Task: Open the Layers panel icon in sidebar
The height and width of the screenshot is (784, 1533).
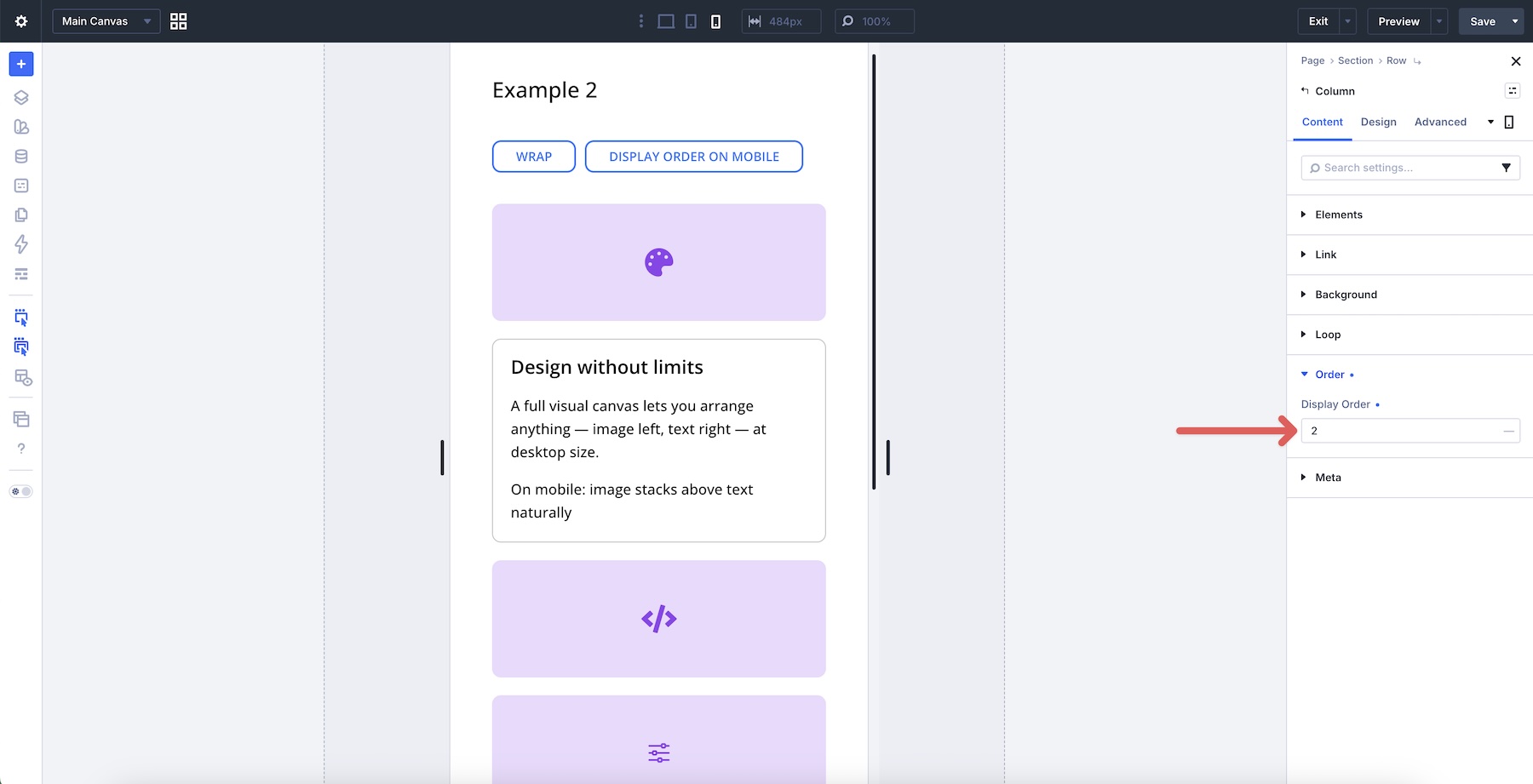Action: coord(21,97)
